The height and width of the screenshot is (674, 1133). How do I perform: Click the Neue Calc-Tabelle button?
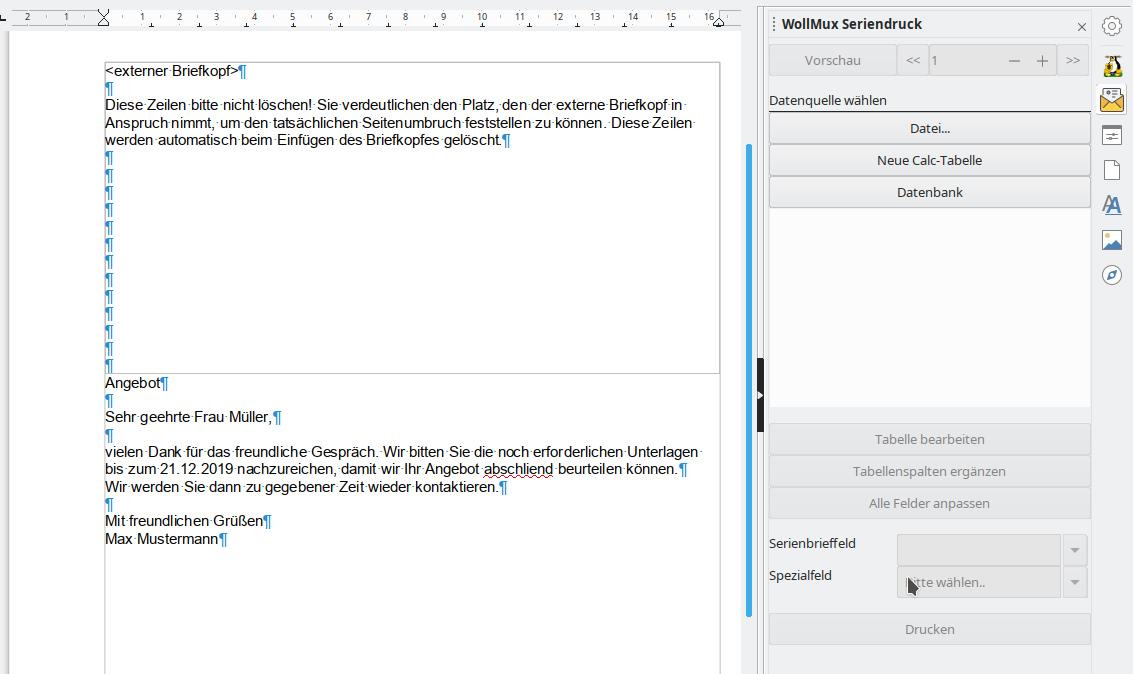pyautogui.click(x=929, y=160)
